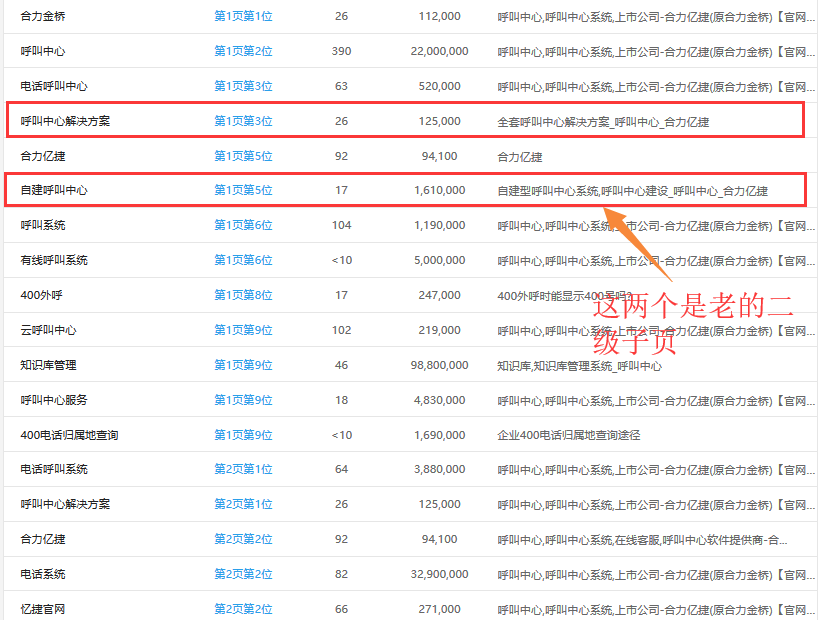The height and width of the screenshot is (620, 819).
Task: Click the page title 知识库,知识库管理系统_呼叫中心
Action: (579, 366)
